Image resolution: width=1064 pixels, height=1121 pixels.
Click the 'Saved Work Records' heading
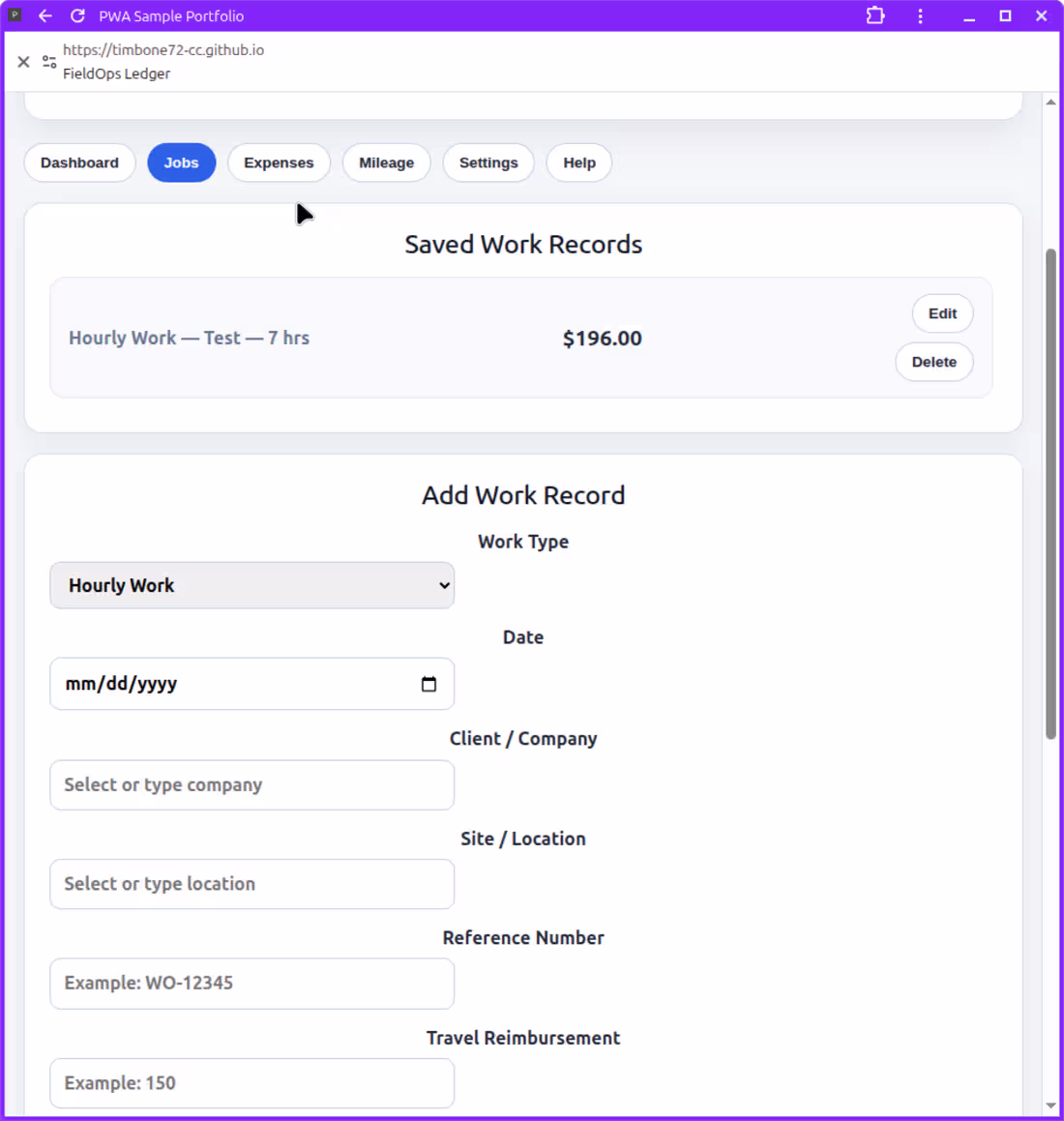point(523,245)
